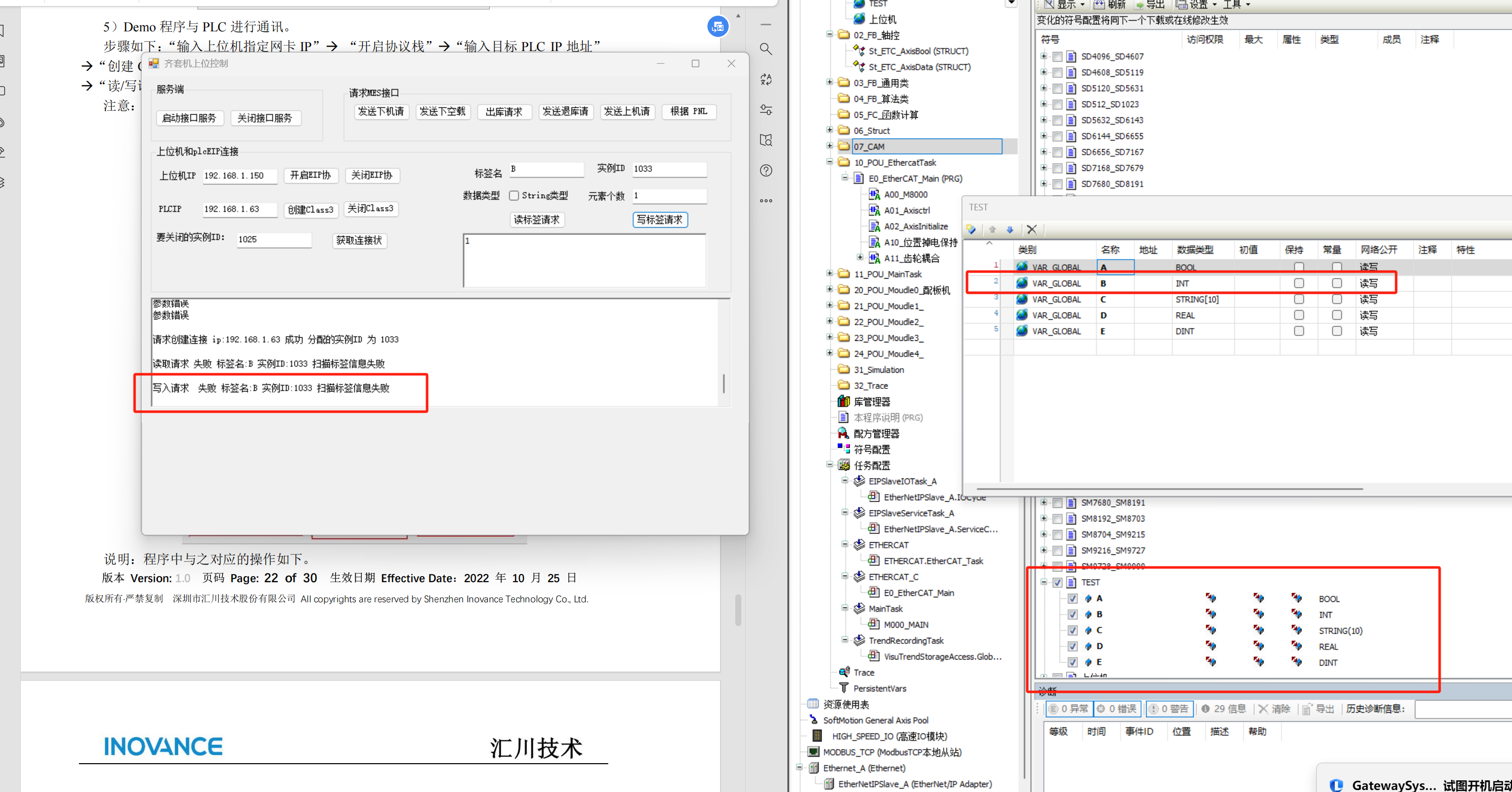Open 库管理器 library manager icon
The width and height of the screenshot is (1512, 792).
844,401
